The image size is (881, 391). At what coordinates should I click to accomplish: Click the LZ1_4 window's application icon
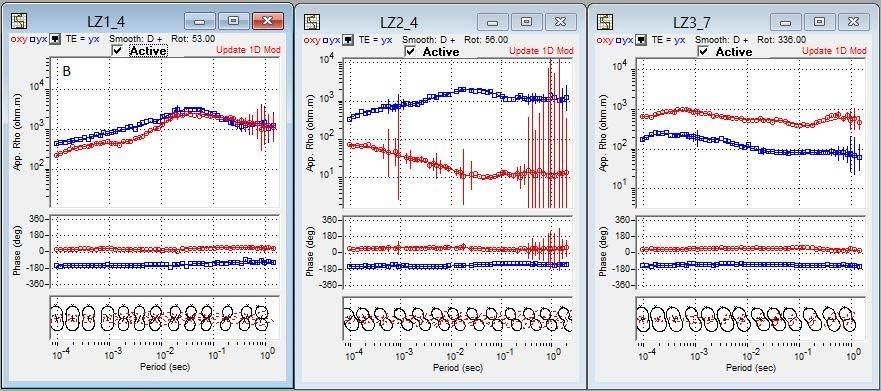tap(20, 21)
